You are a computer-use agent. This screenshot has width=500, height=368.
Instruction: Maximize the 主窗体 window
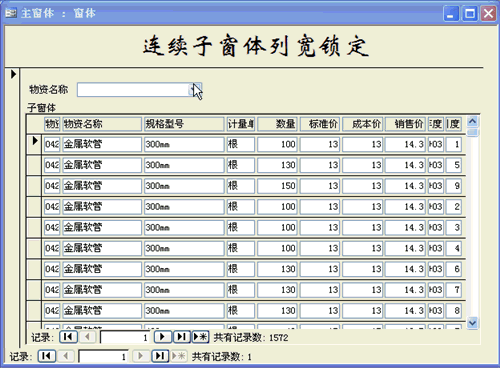[470, 14]
